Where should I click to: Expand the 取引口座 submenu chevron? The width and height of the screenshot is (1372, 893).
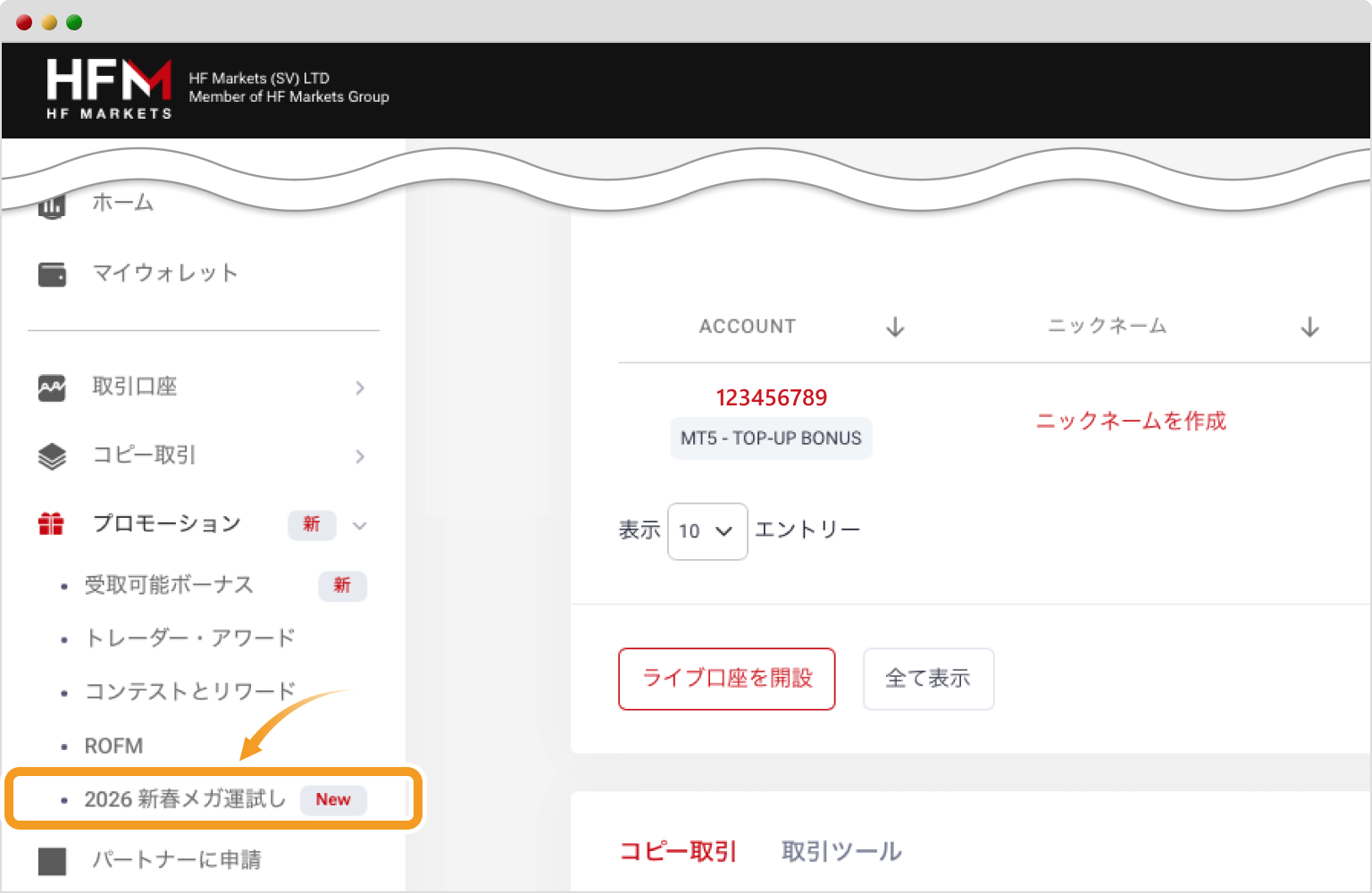[360, 388]
